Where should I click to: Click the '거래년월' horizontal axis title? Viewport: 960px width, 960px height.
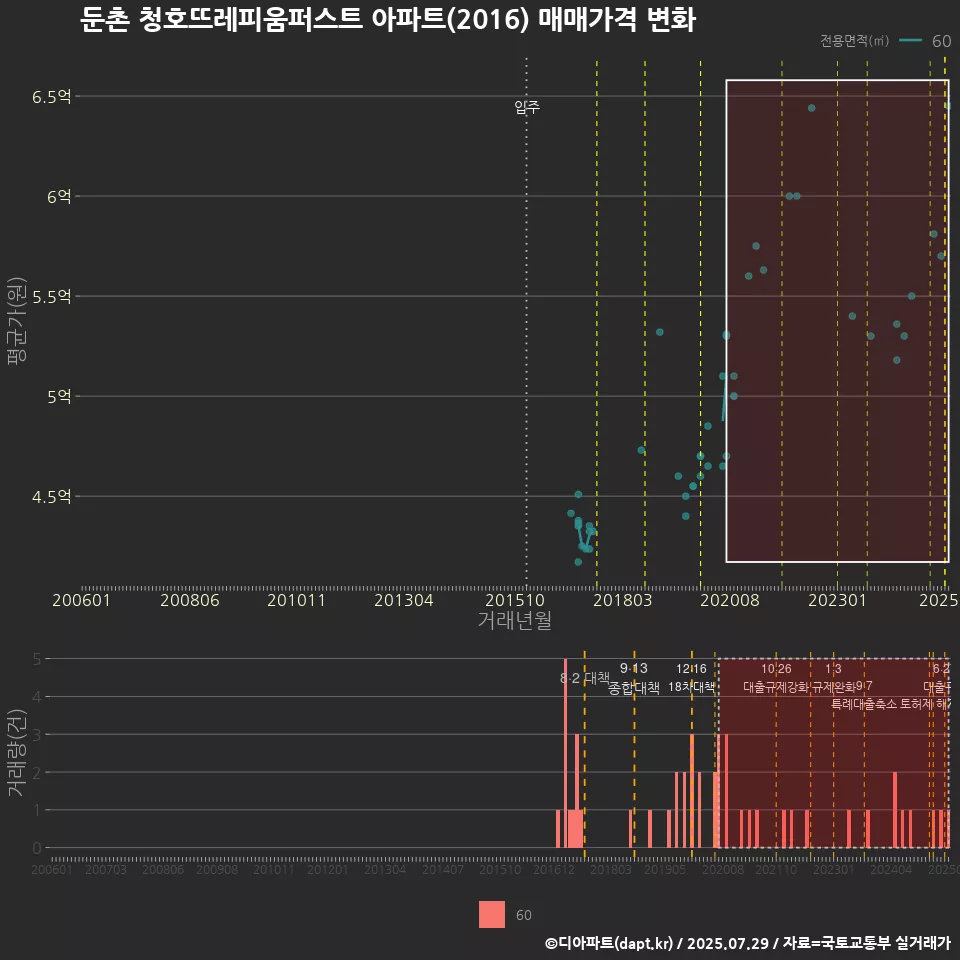(514, 620)
